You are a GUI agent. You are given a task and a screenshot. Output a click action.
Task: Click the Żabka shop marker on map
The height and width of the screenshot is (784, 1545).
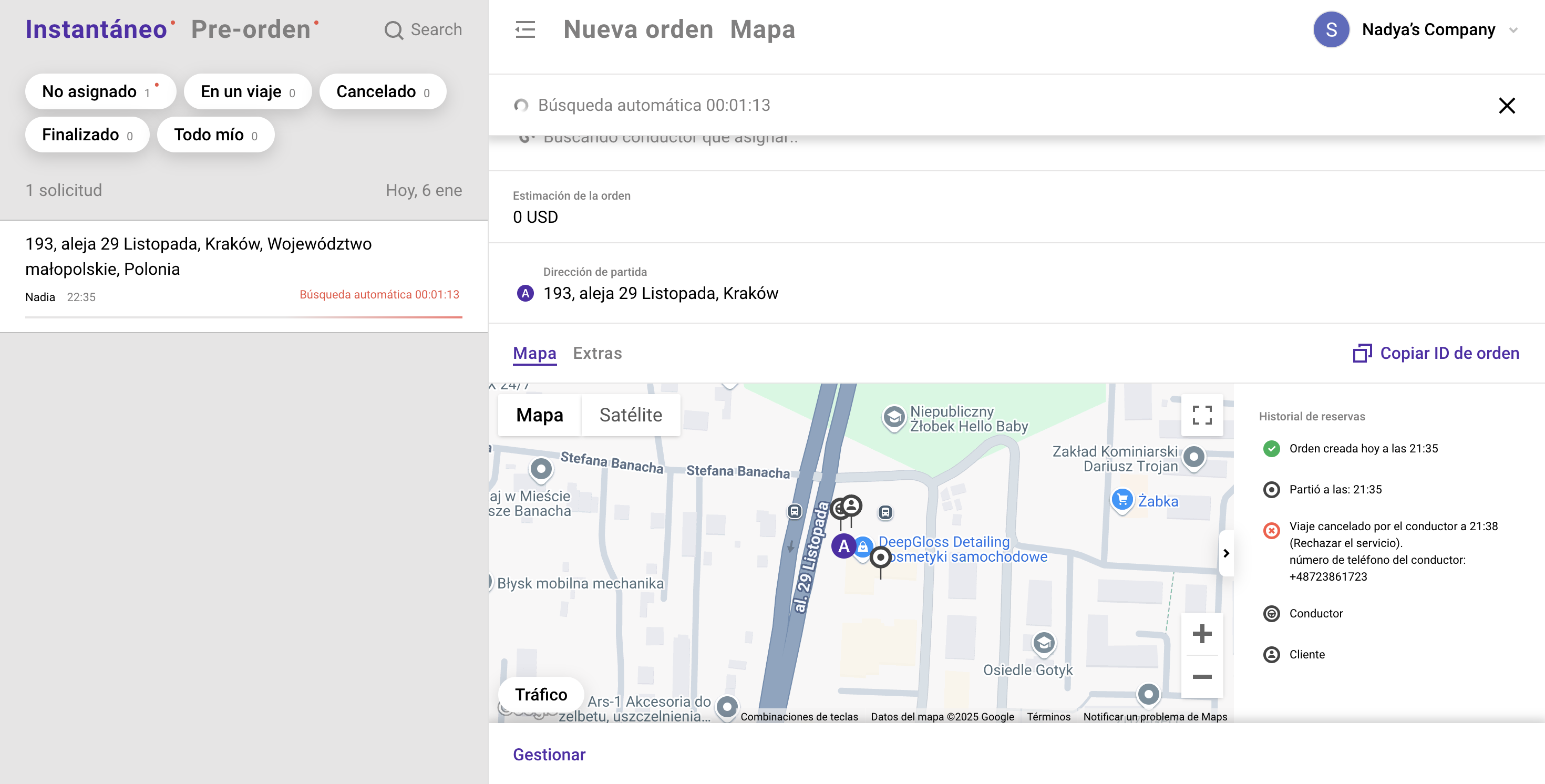[x=1121, y=500]
